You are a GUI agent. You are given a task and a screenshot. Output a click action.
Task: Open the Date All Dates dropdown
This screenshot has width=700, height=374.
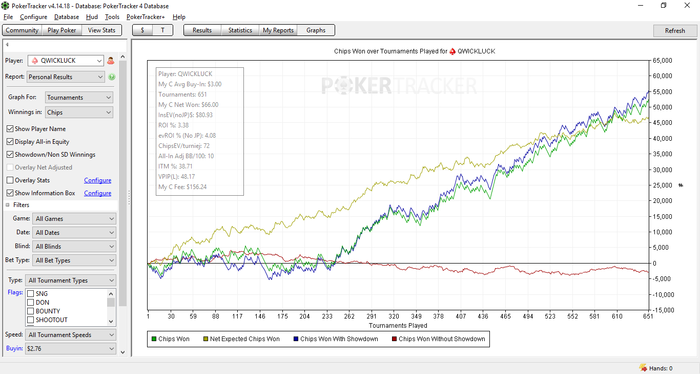(x=74, y=233)
